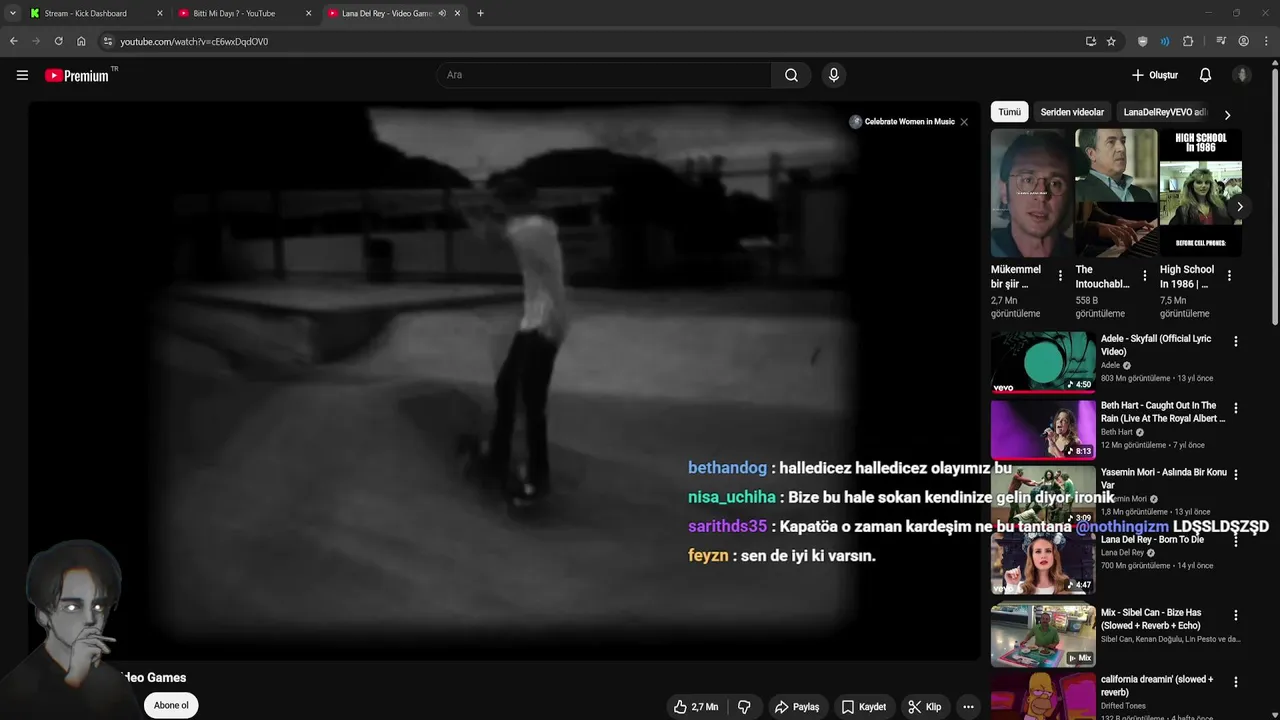Dislike the video with thumbs-down

click(744, 706)
